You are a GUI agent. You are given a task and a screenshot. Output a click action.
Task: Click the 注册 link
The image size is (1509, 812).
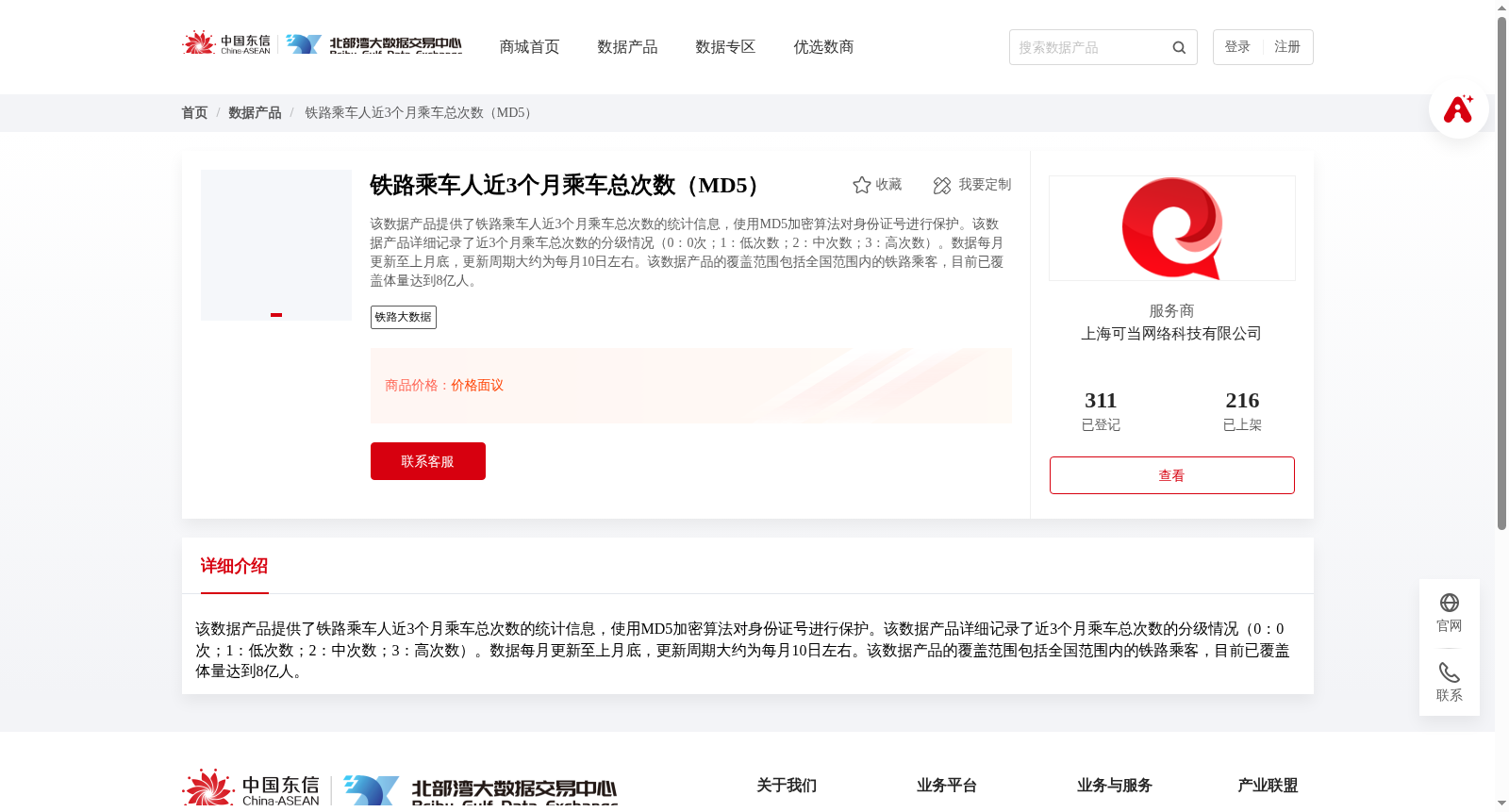tap(1287, 47)
